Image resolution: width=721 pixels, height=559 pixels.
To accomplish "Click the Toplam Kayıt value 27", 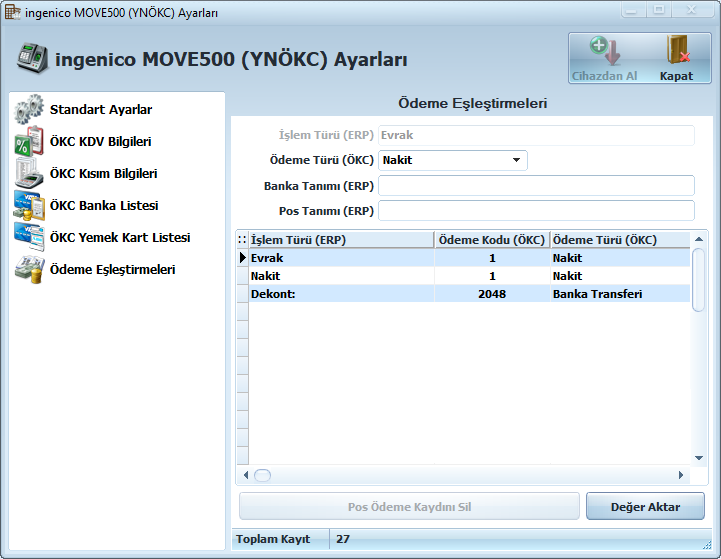I will click(x=343, y=539).
